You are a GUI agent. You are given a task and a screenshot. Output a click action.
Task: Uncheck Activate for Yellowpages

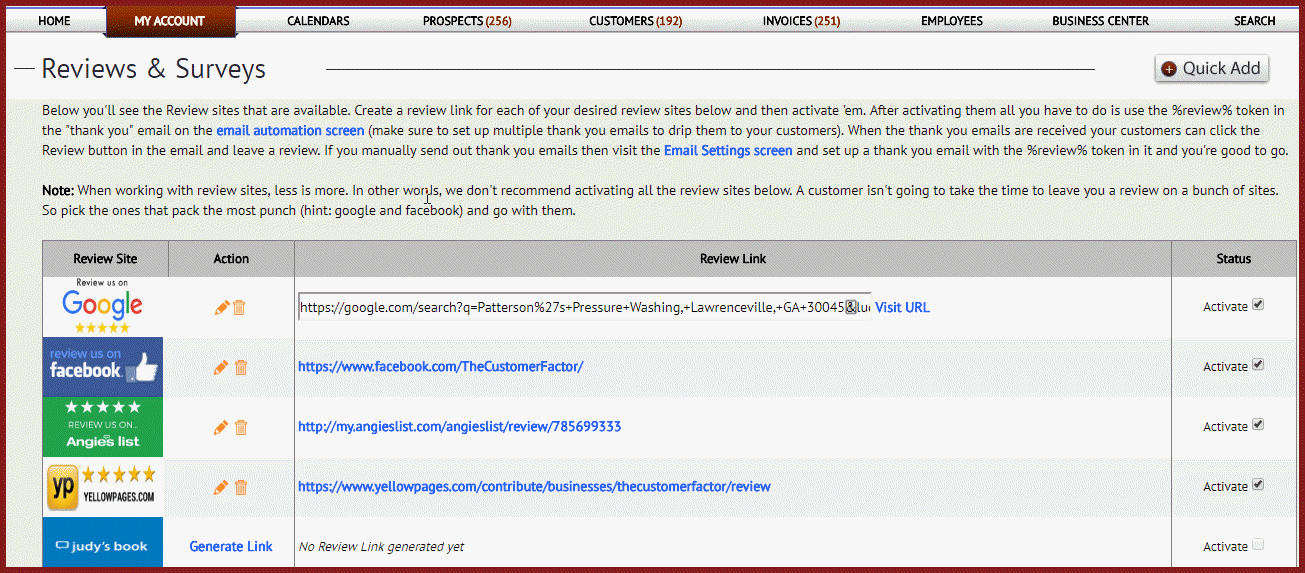tap(1258, 485)
